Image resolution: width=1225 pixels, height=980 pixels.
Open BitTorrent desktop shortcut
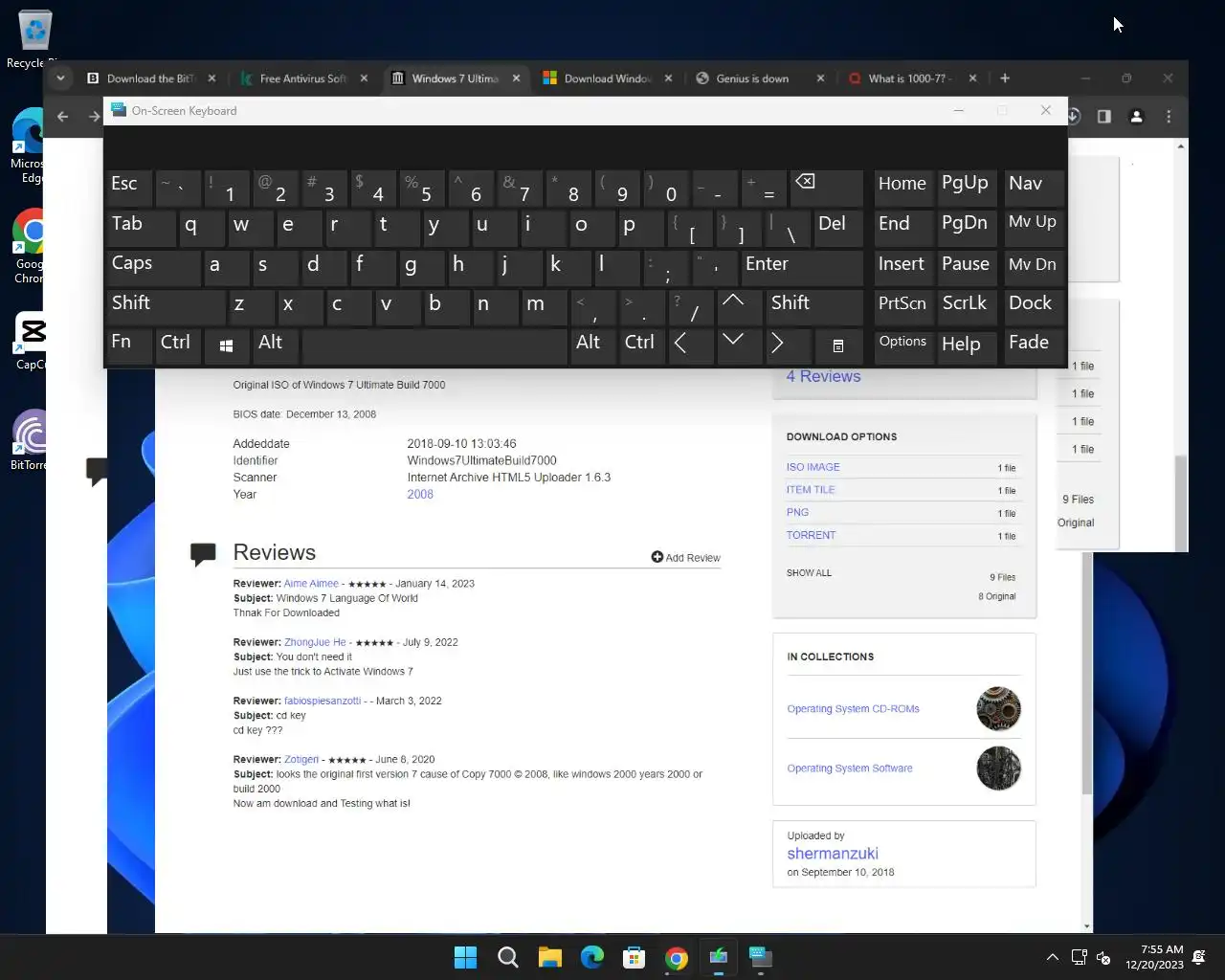click(31, 440)
